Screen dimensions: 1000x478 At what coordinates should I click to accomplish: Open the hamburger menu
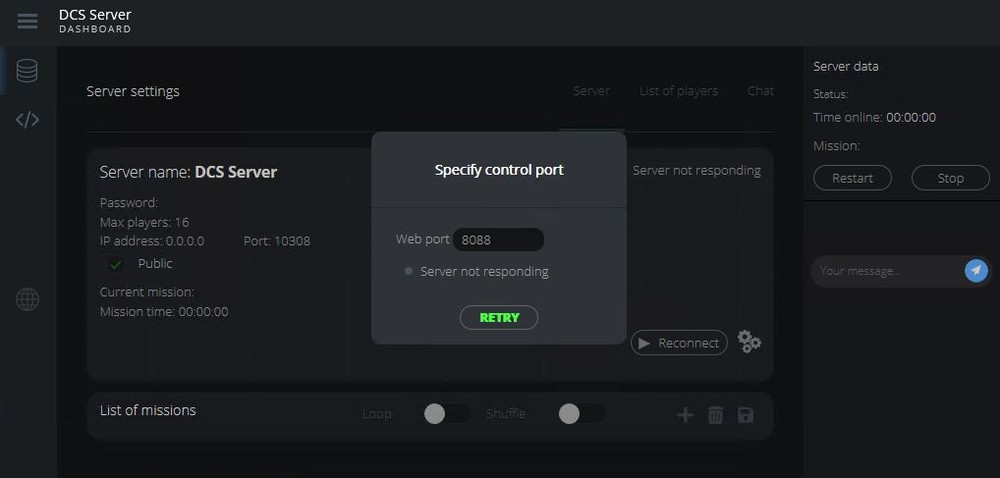click(27, 21)
